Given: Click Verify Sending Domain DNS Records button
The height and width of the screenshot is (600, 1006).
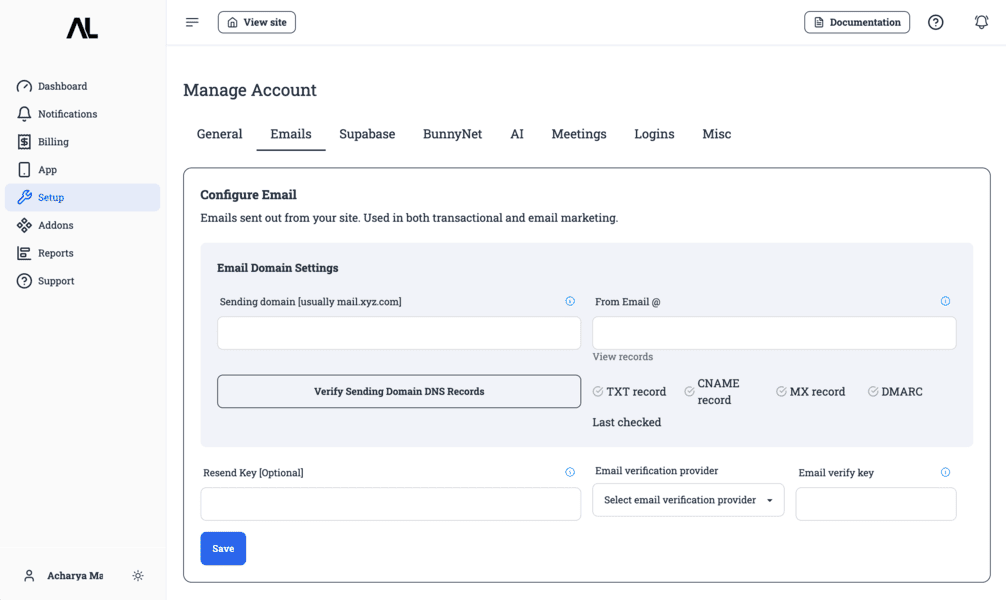Looking at the screenshot, I should 399,392.
